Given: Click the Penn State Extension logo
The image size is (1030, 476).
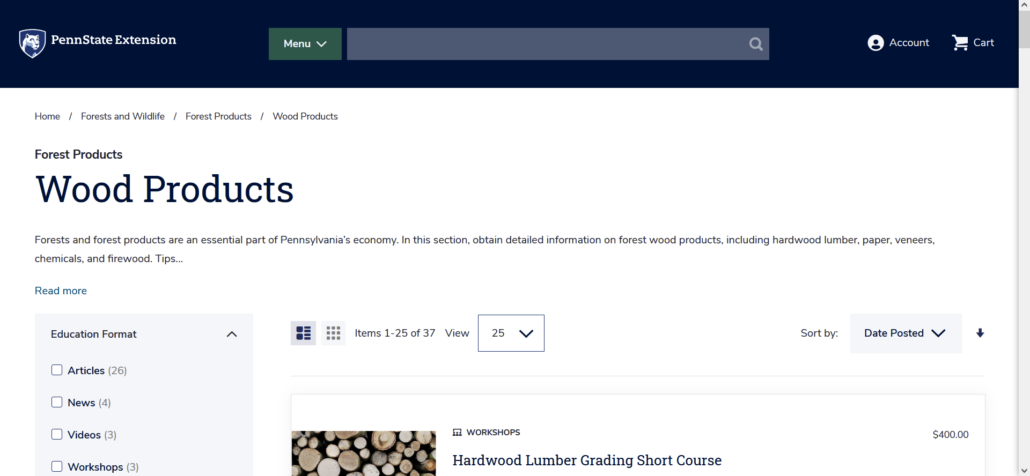Looking at the screenshot, I should tap(97, 43).
